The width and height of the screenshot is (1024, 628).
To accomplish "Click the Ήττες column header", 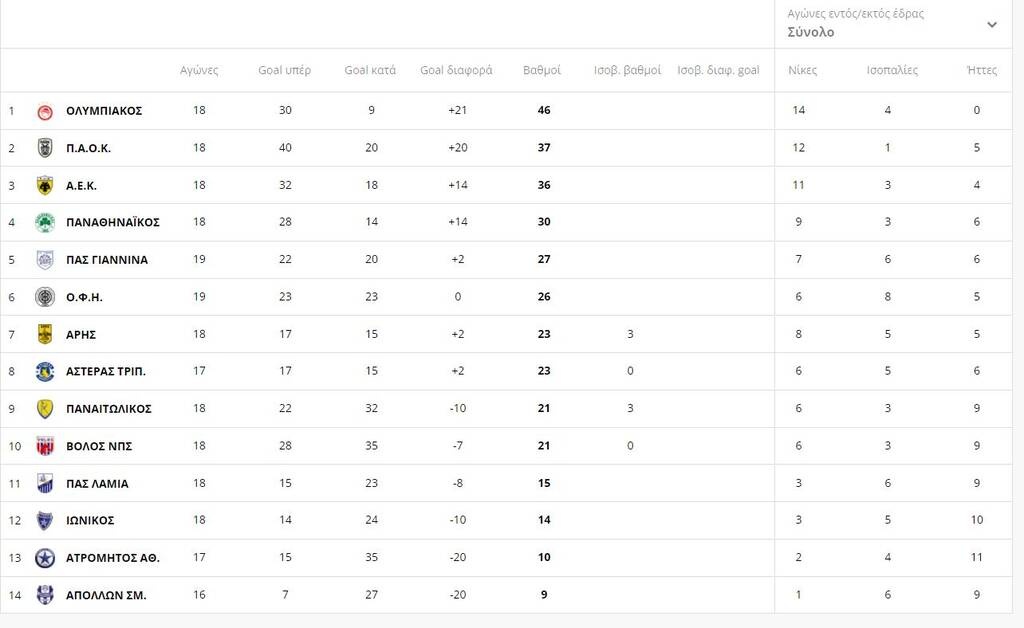I will 982,70.
